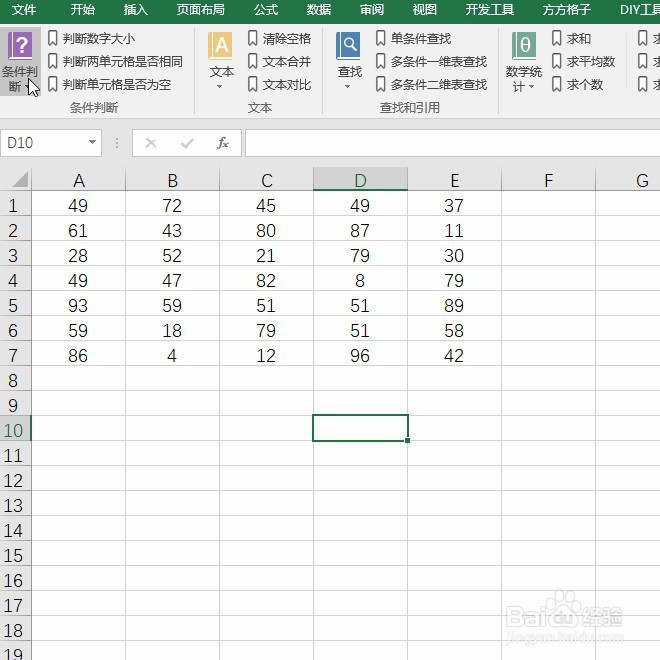Click bookmark icon beside 多条件一维表查找
The image size is (660, 660).
click(x=381, y=61)
